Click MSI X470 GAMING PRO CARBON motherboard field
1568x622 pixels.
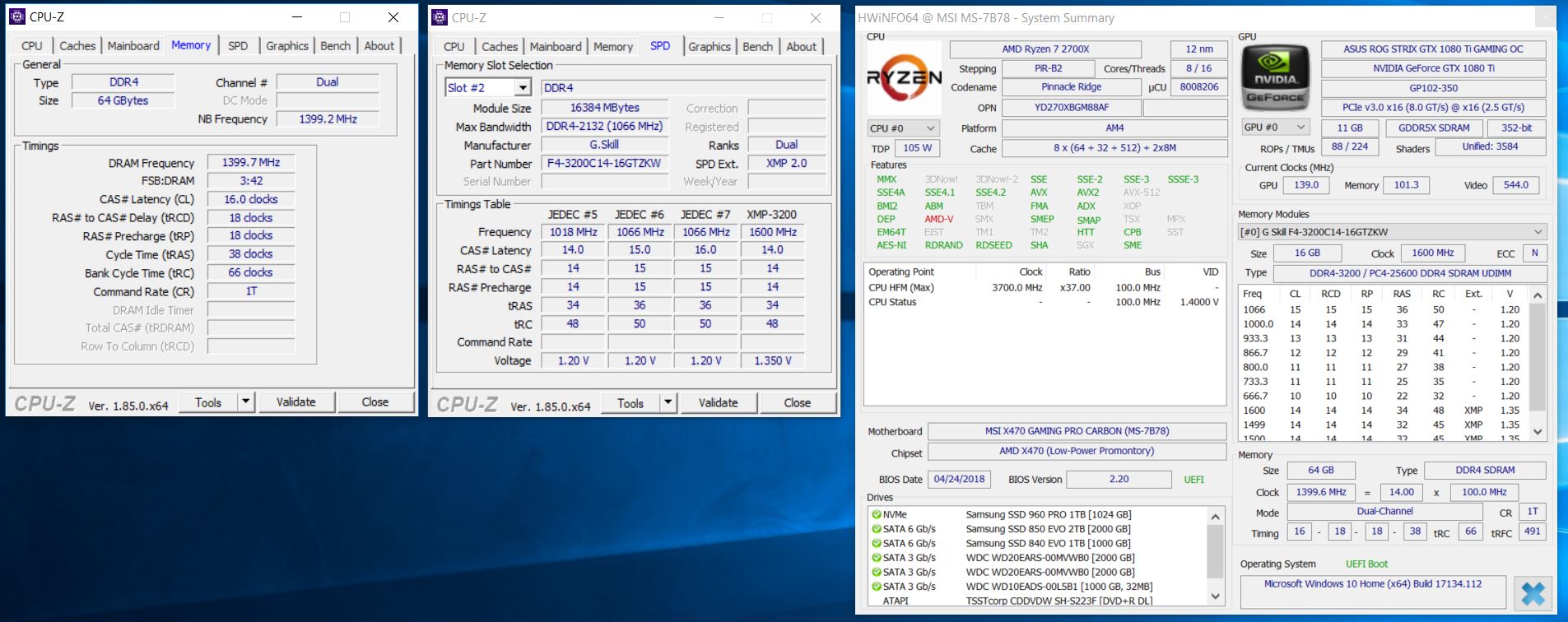pyautogui.click(x=1077, y=431)
